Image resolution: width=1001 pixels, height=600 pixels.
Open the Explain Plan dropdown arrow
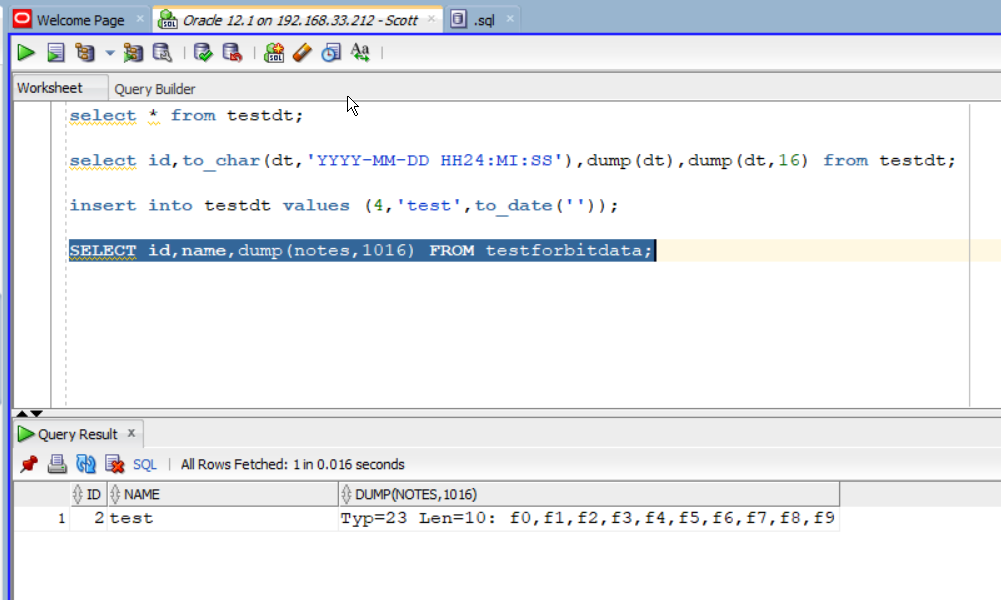110,53
